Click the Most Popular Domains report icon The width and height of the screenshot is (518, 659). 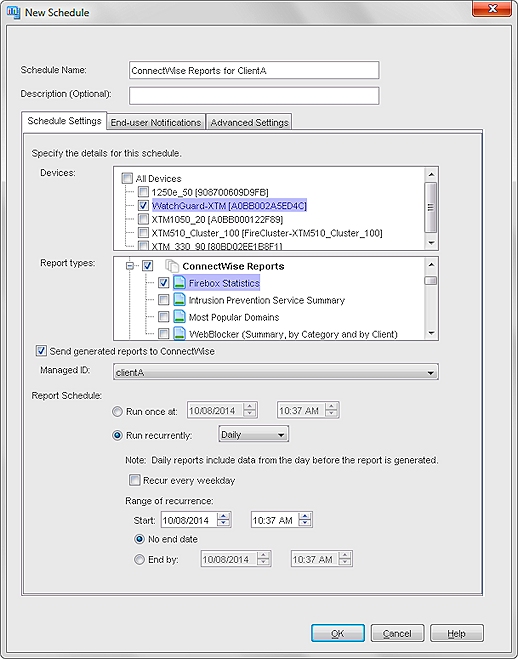[x=179, y=316]
